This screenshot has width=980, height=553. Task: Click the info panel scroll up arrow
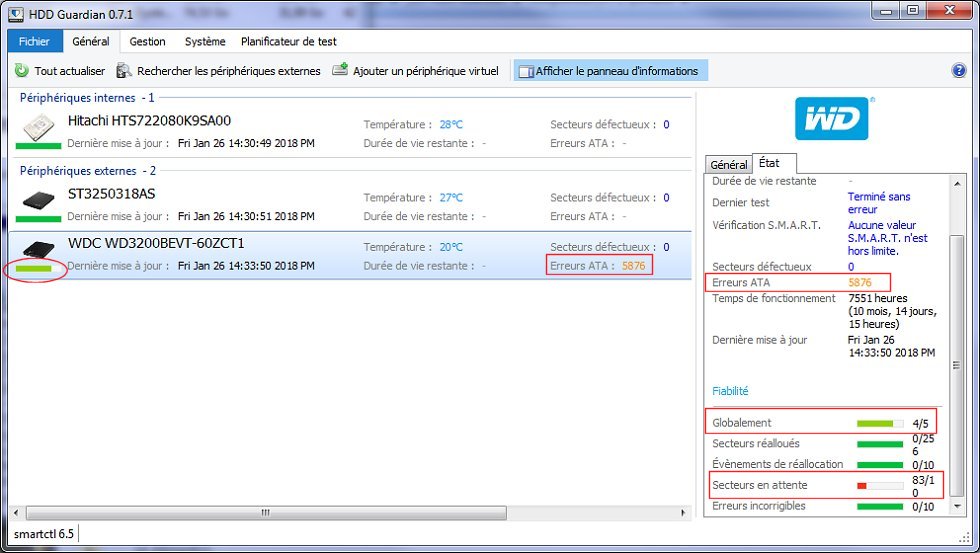point(956,184)
